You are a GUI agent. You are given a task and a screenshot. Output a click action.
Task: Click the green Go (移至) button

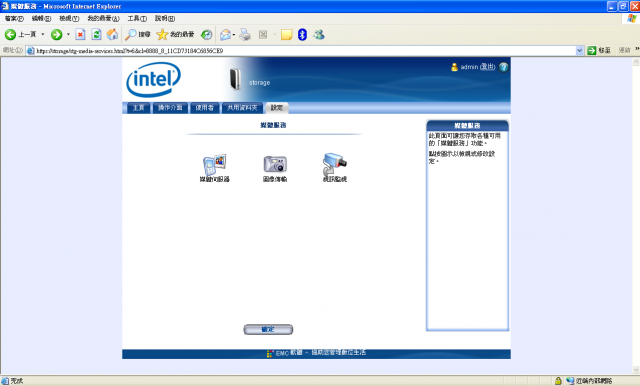click(x=599, y=50)
